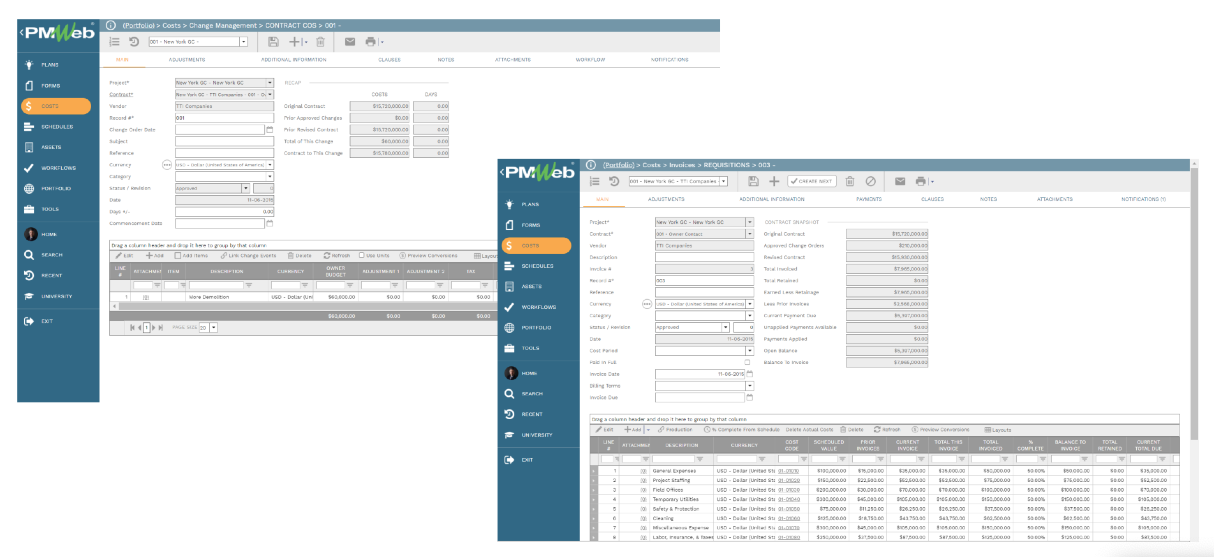Screen dimensions: 1214x557
Task: Open Attachments tab in Requisition window
Action: click(1056, 199)
